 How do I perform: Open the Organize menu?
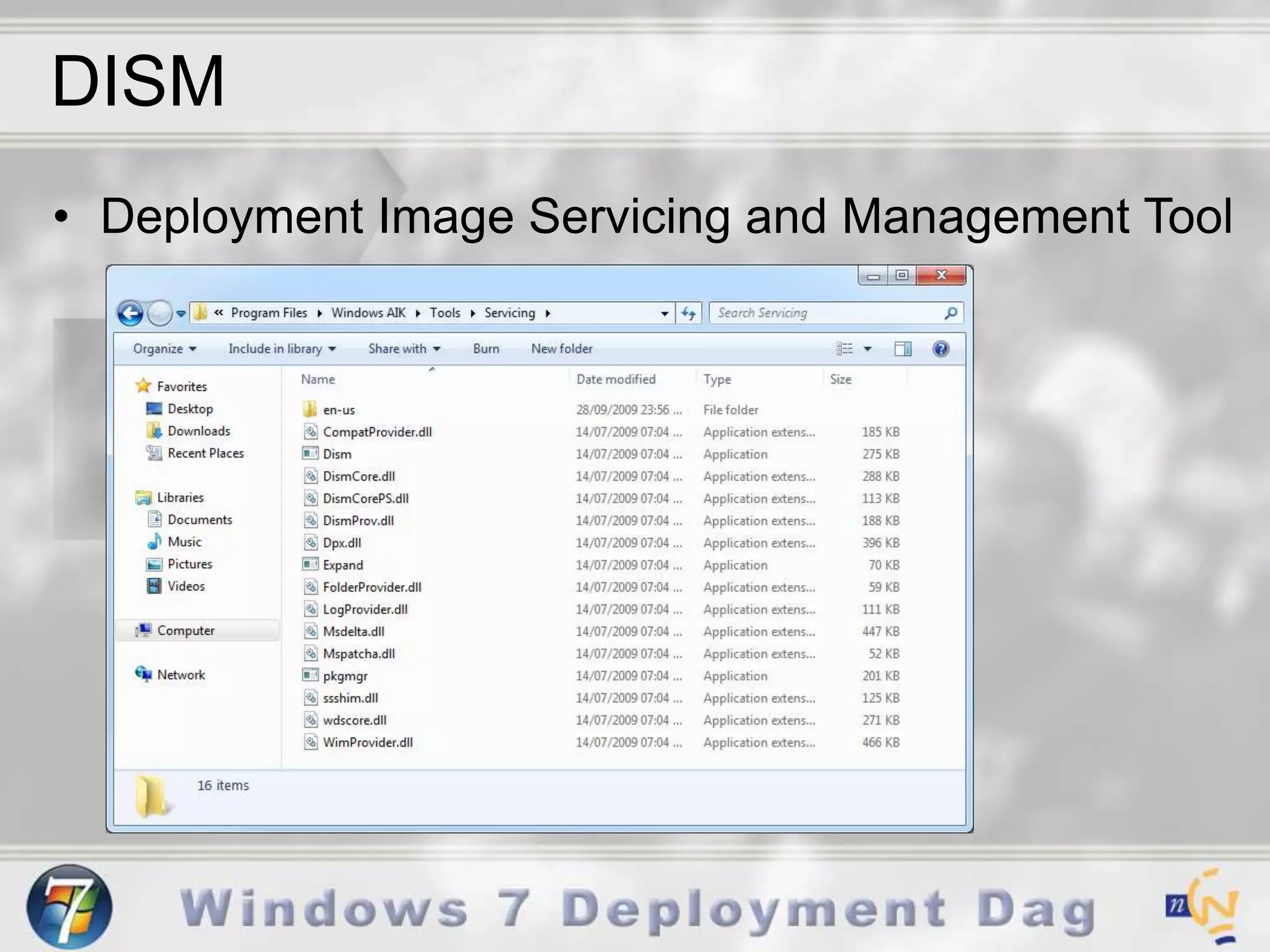tap(164, 349)
